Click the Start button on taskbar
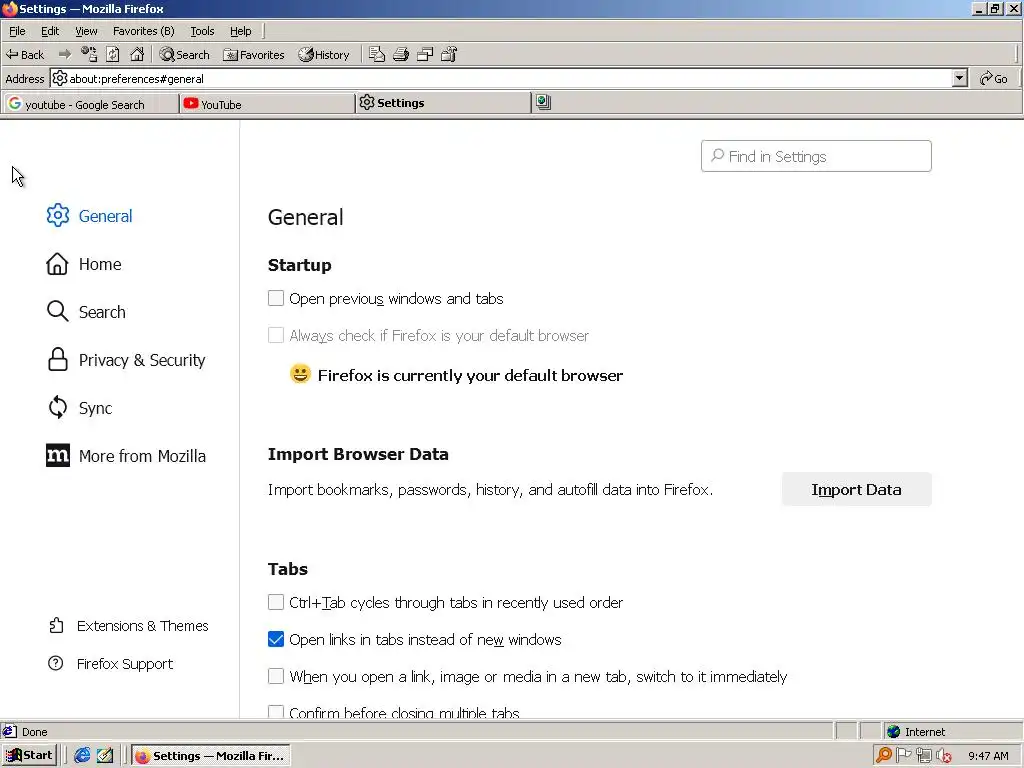 [x=30, y=756]
